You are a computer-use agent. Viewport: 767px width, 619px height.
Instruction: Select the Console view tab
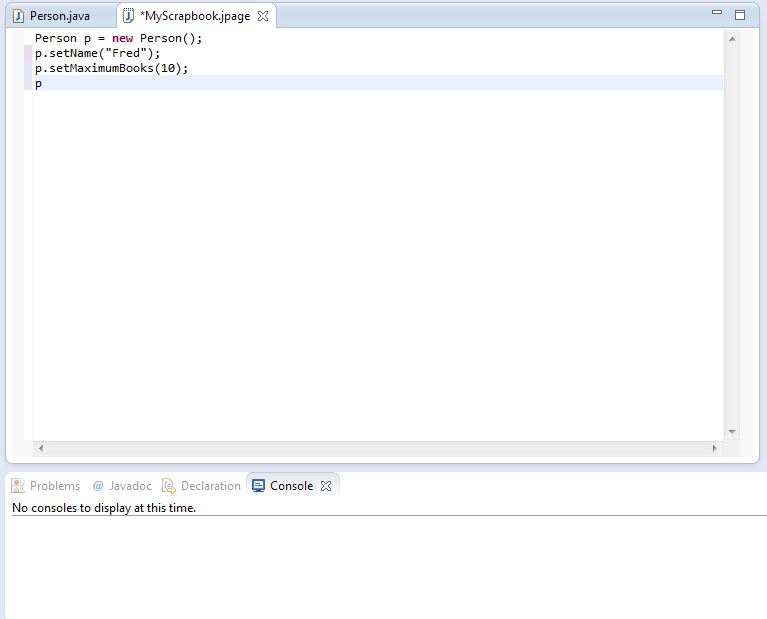coord(292,486)
